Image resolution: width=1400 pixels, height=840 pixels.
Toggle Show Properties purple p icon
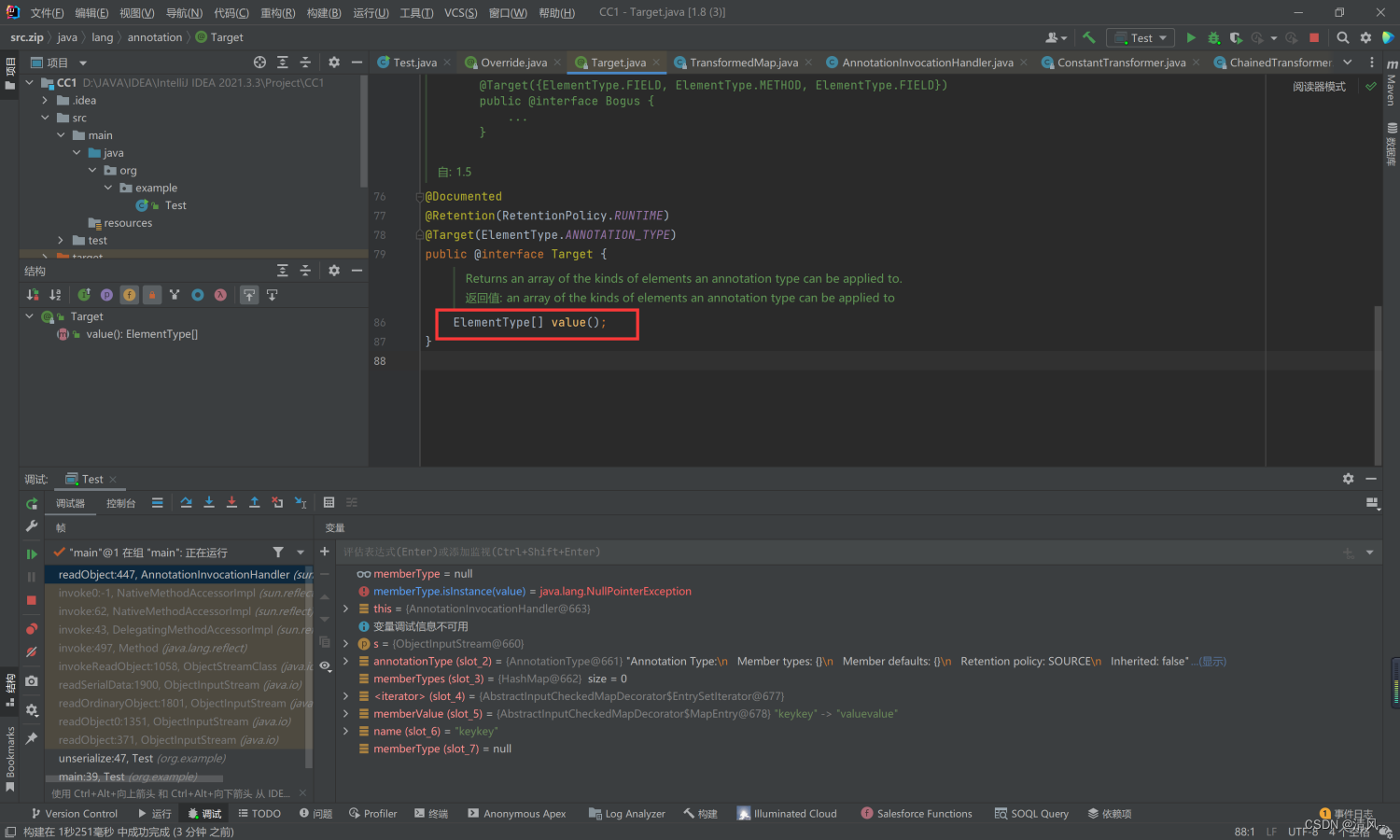tap(106, 295)
